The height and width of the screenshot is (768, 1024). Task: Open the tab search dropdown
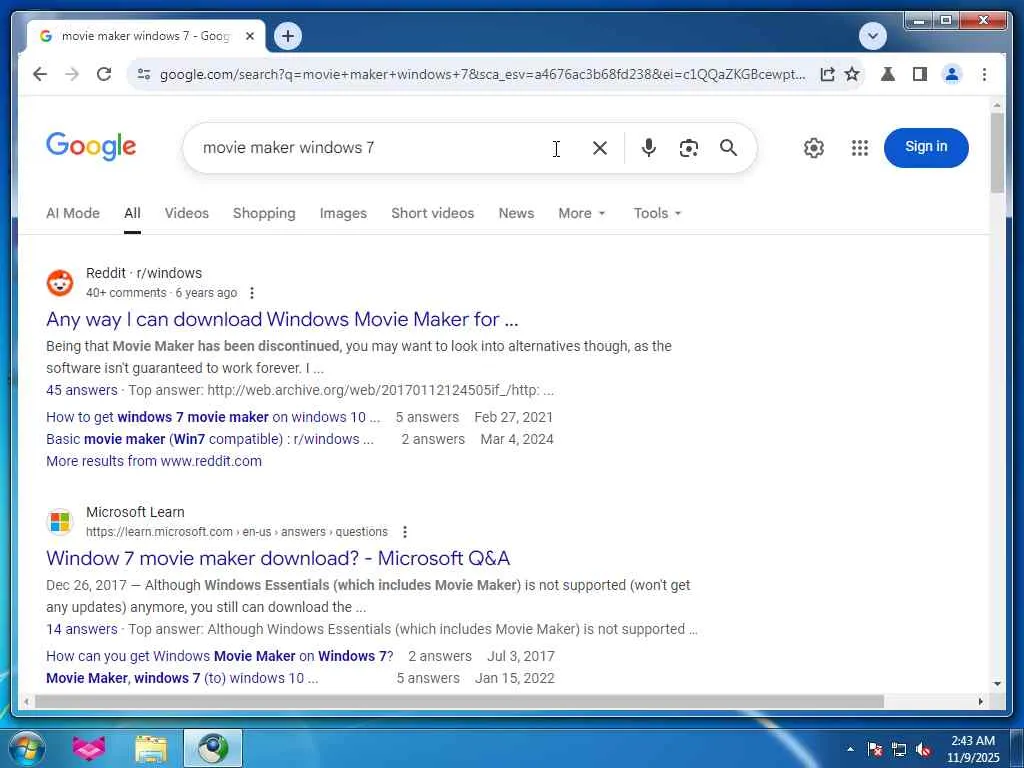click(872, 36)
